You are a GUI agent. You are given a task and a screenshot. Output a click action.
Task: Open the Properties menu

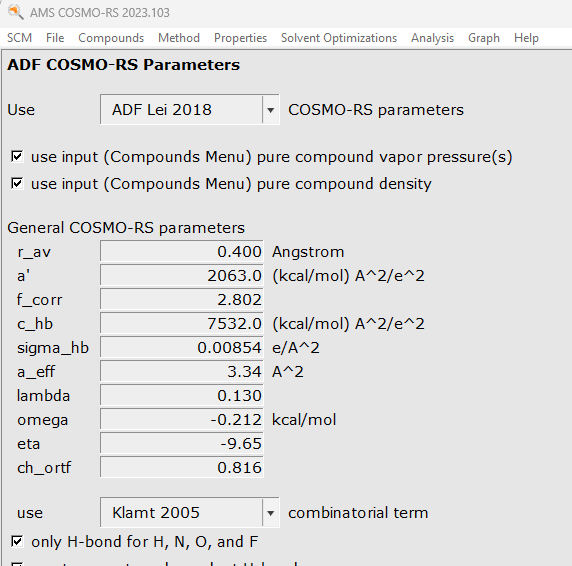coord(240,38)
